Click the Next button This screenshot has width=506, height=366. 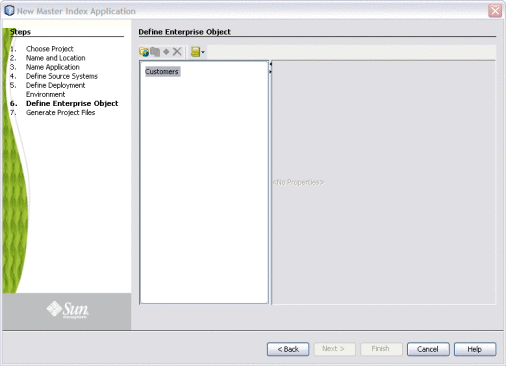[x=334, y=349]
